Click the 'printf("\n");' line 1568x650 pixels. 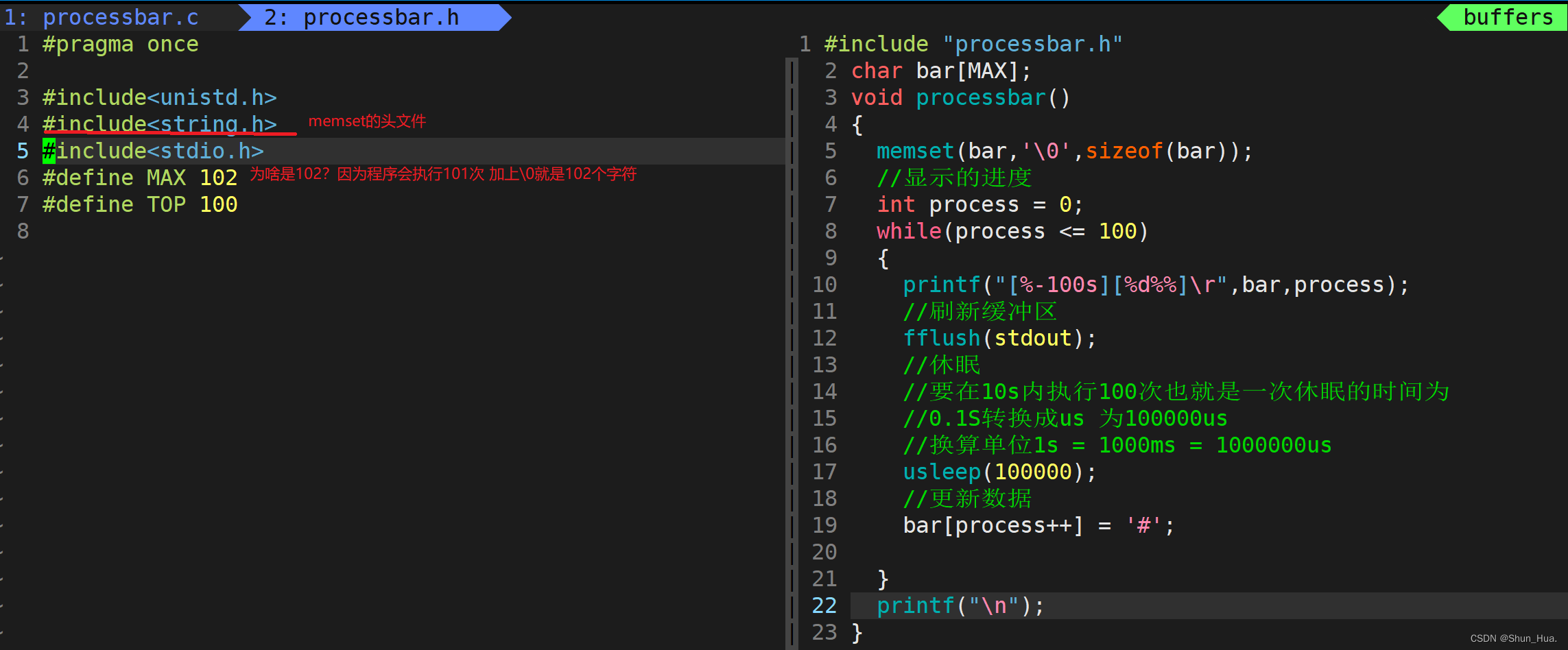(x=960, y=606)
